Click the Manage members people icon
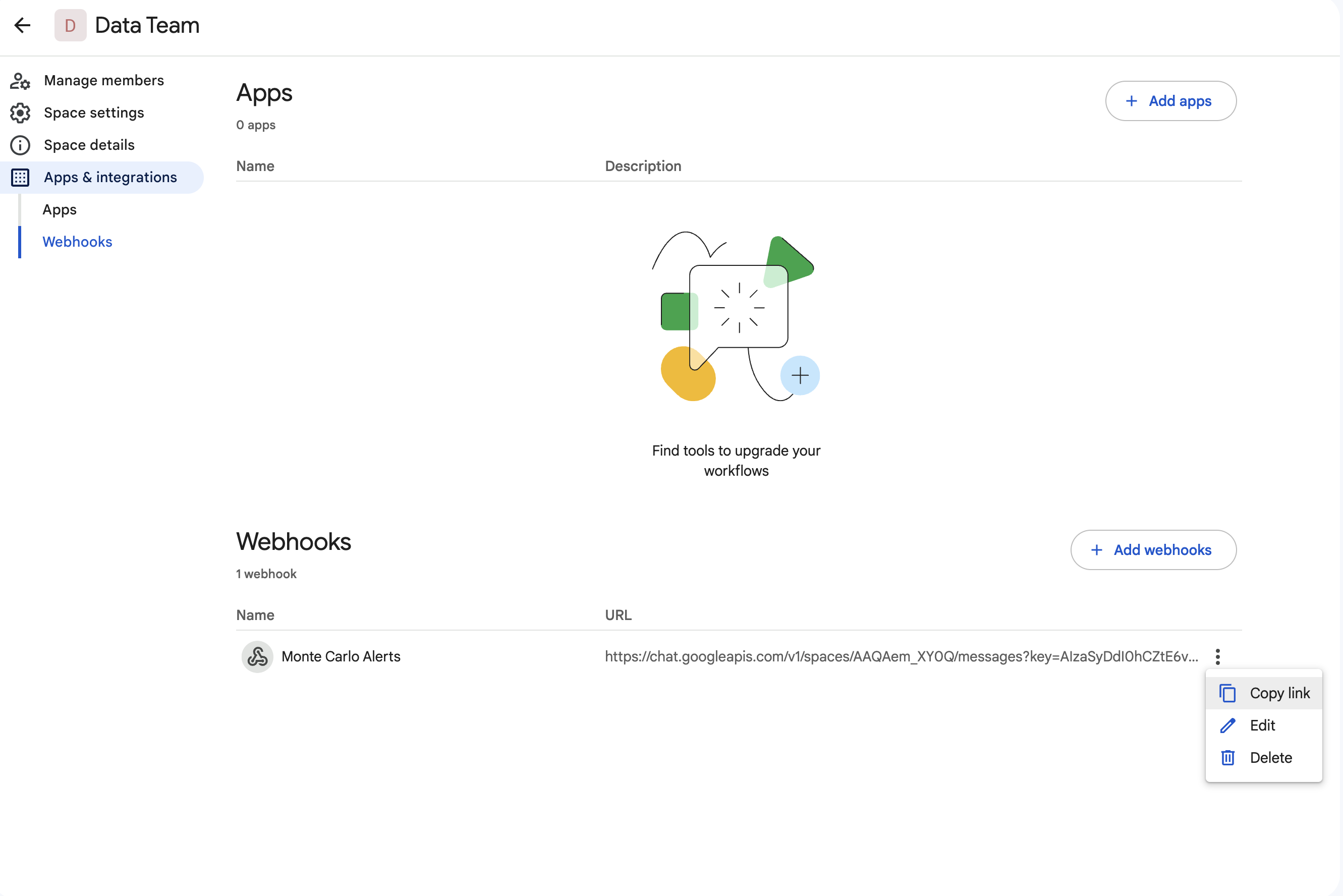This screenshot has width=1343, height=896. point(20,81)
